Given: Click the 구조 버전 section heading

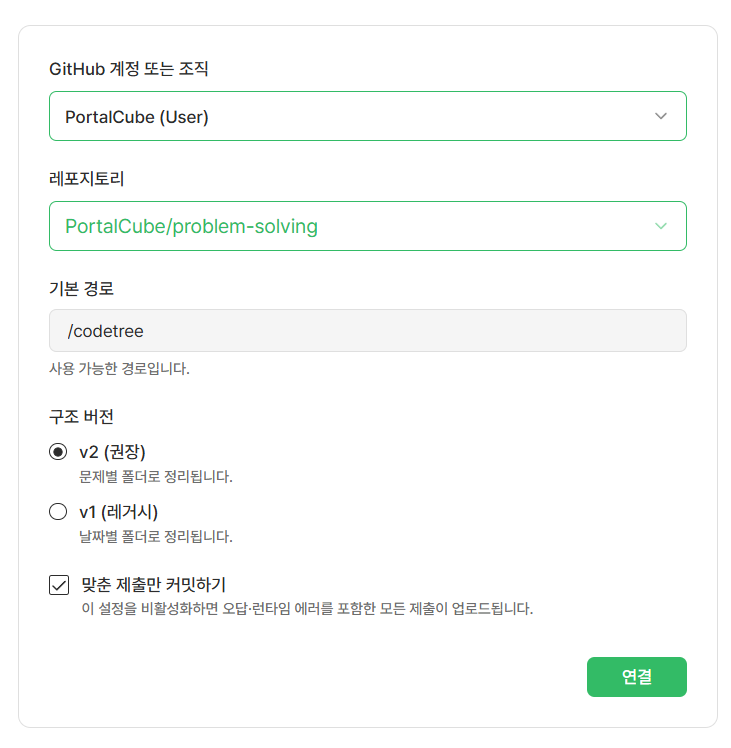Looking at the screenshot, I should pos(81,416).
